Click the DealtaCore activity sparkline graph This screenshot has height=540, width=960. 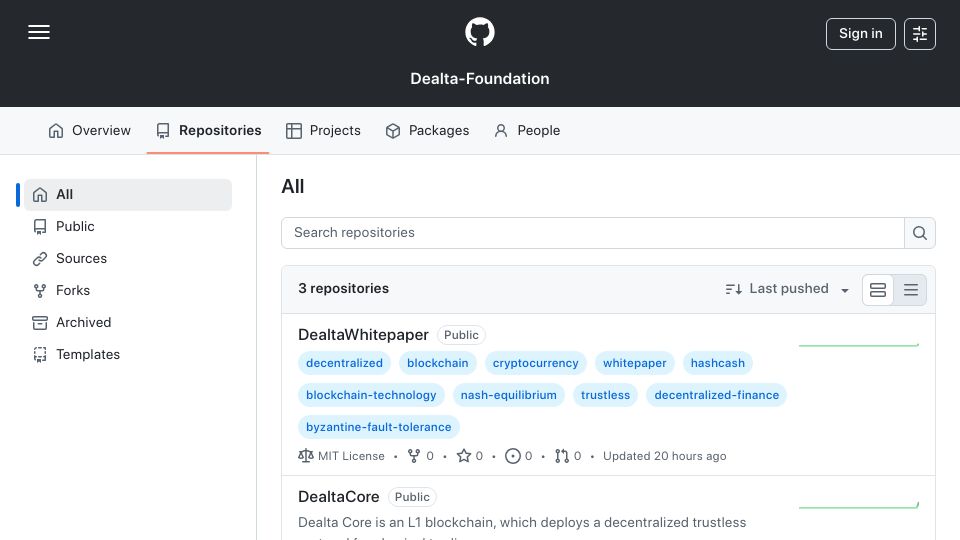click(x=859, y=506)
